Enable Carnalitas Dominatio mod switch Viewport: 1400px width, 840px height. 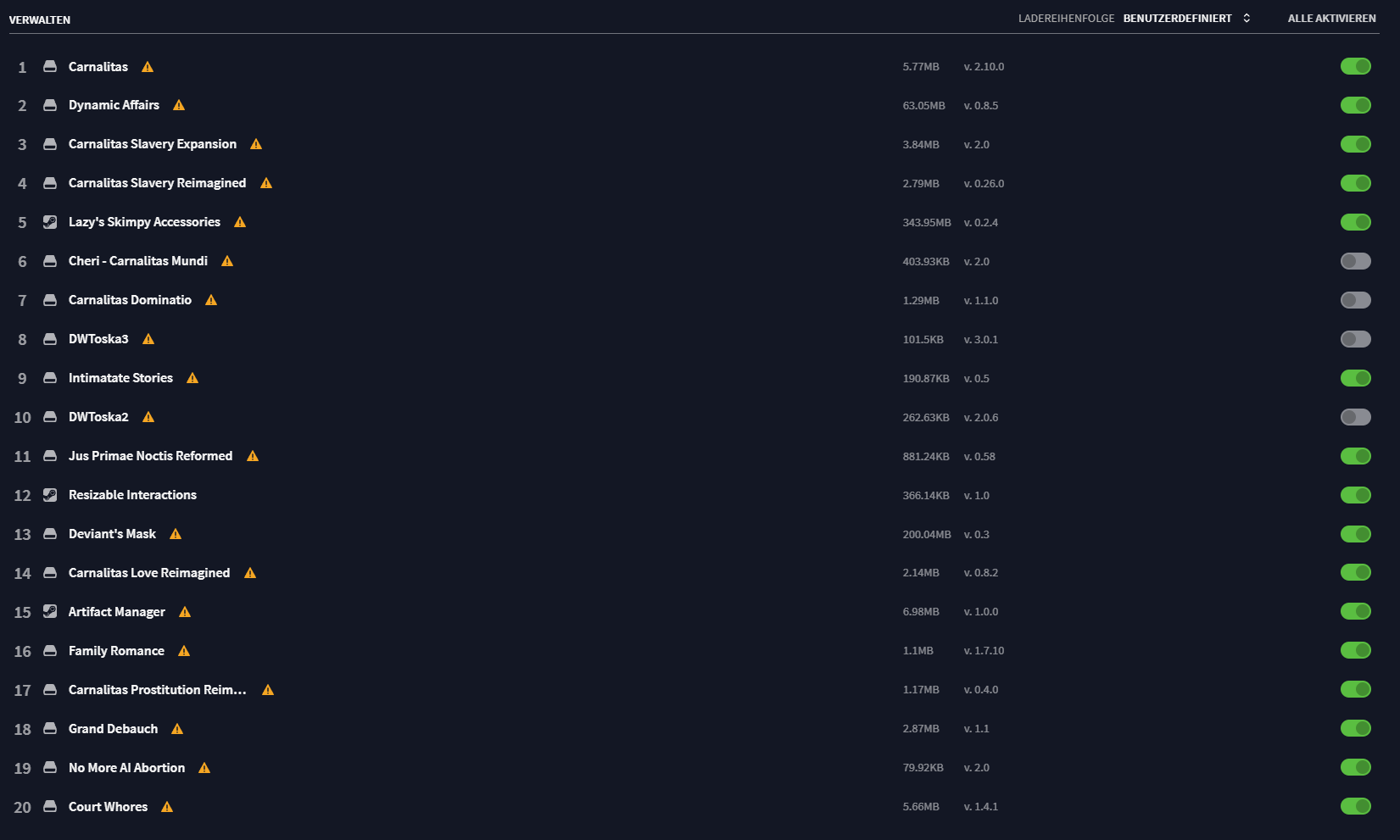(1355, 300)
